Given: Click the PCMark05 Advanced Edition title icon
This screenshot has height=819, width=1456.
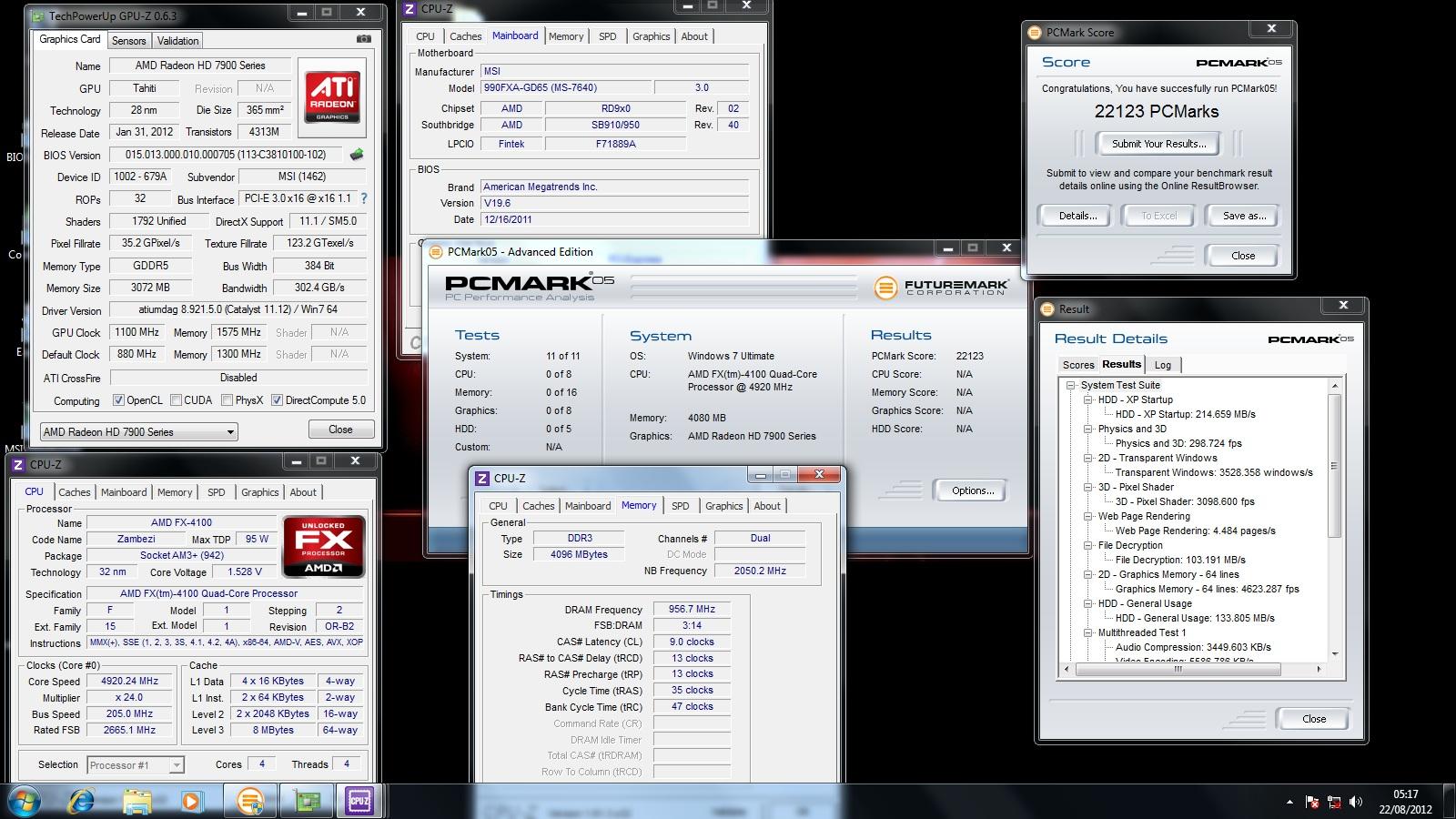Looking at the screenshot, I should pyautogui.click(x=436, y=252).
